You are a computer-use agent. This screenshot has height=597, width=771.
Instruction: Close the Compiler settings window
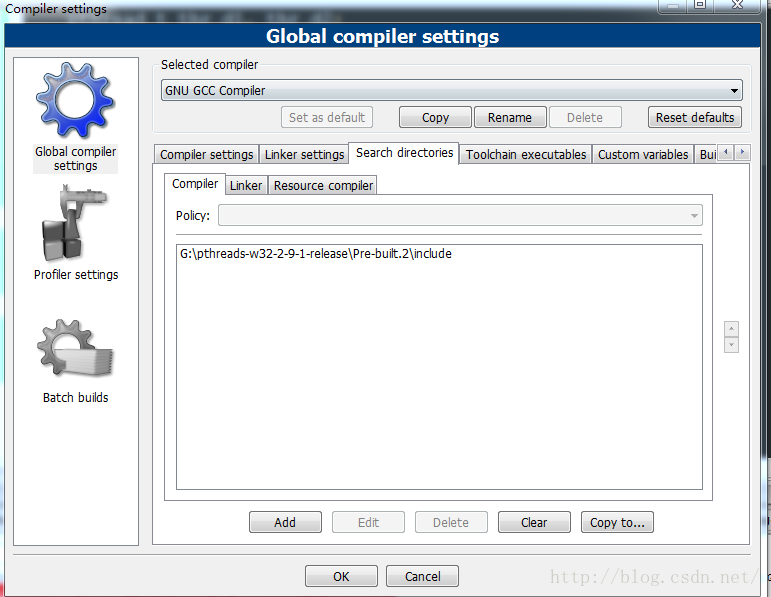pyautogui.click(x=737, y=5)
